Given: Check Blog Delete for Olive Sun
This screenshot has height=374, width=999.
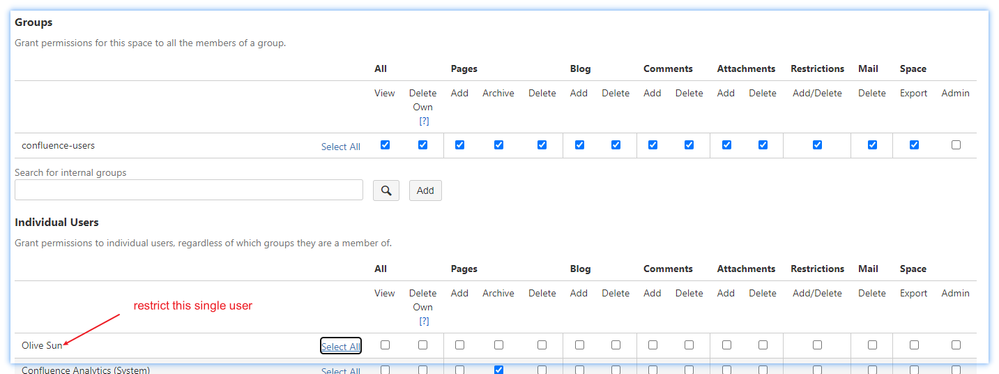Looking at the screenshot, I should (x=615, y=345).
